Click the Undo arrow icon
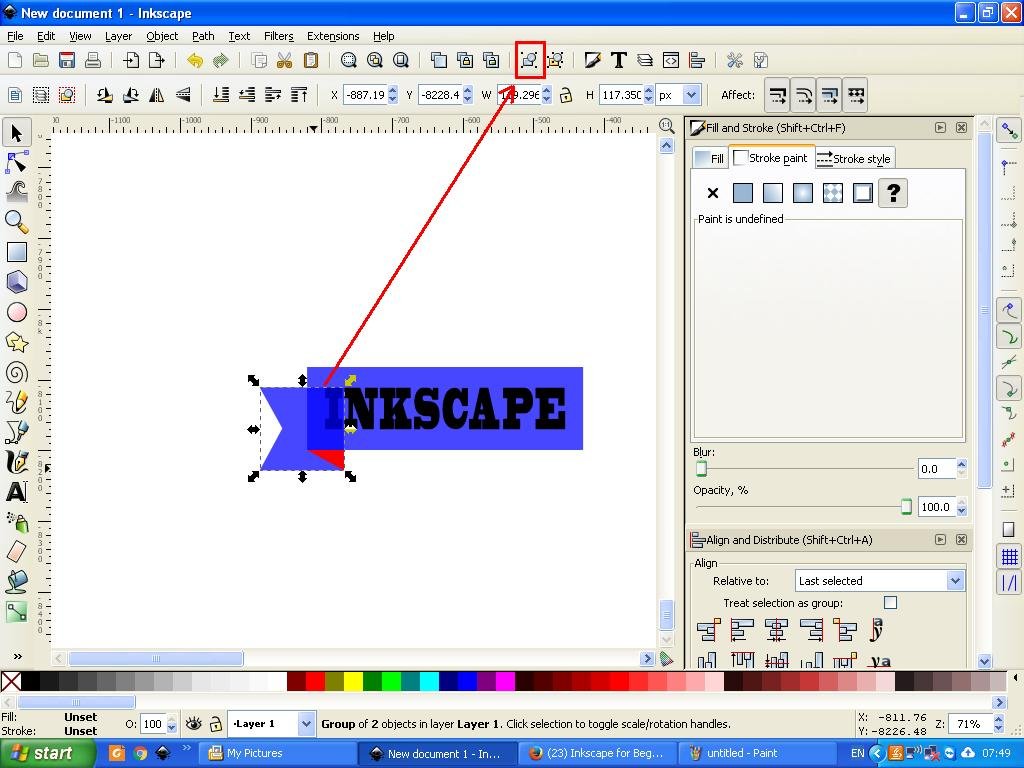Image resolution: width=1024 pixels, height=768 pixels. [x=195, y=61]
